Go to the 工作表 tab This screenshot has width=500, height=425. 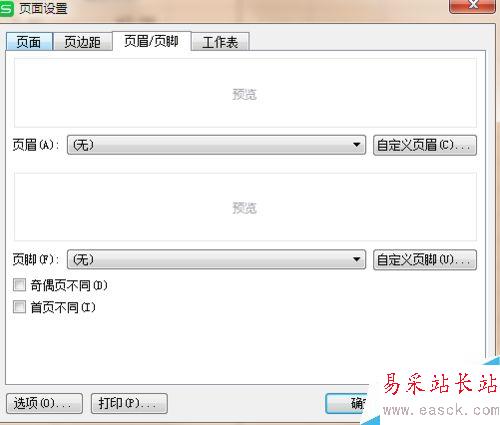220,42
